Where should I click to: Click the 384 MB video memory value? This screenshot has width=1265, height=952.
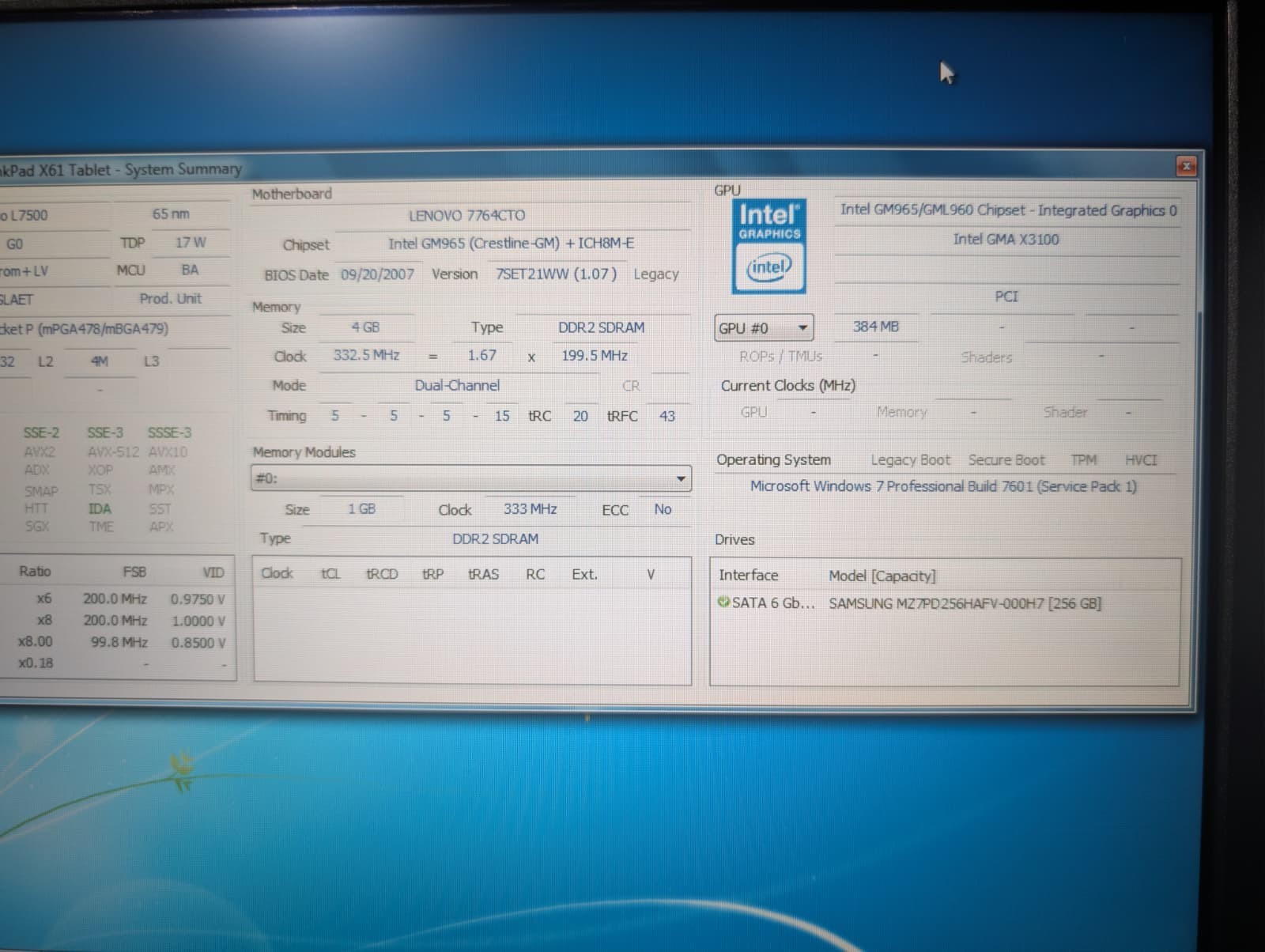coord(875,327)
